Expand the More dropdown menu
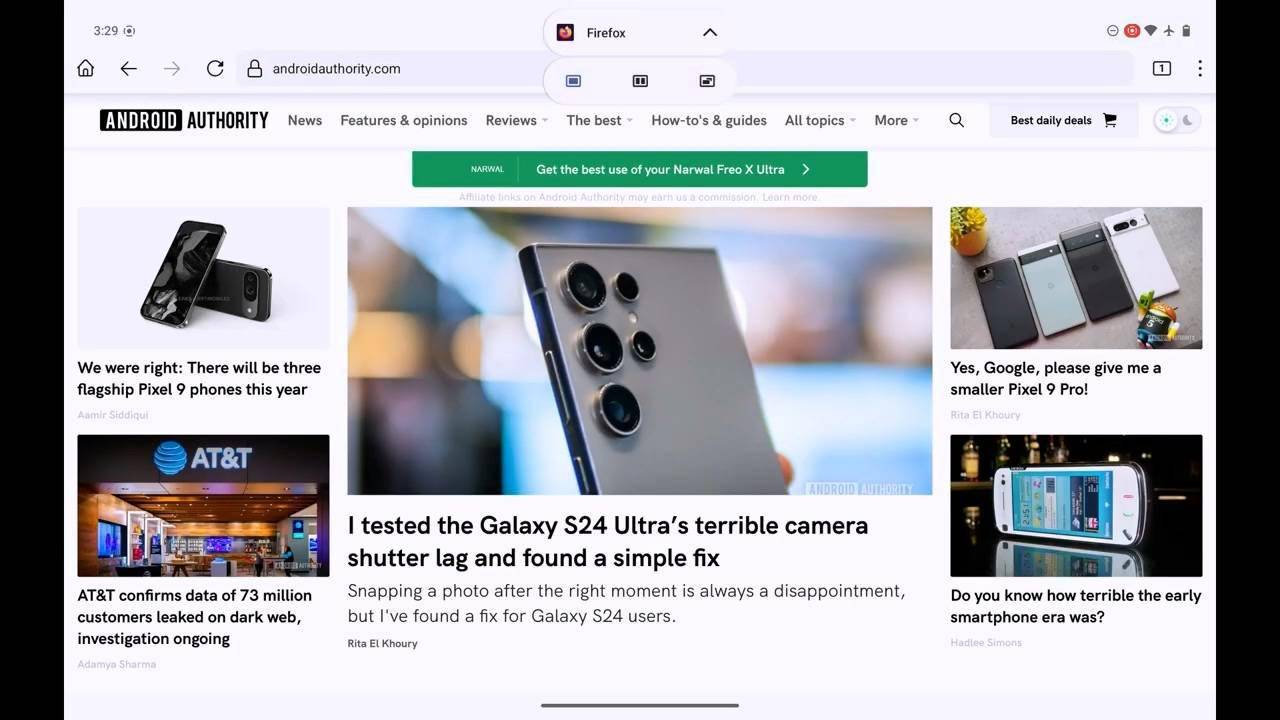The width and height of the screenshot is (1280, 720). coord(896,120)
